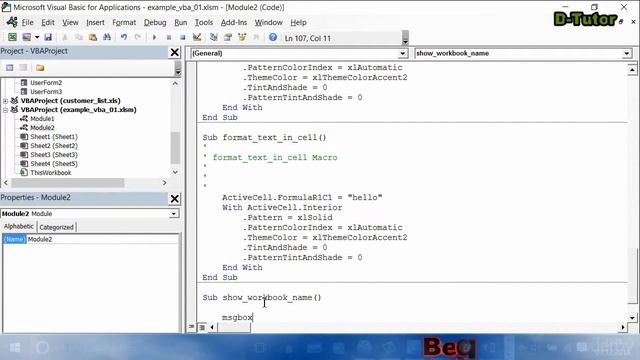The image size is (640, 360).
Task: Collapse VBAProject (example_vba_01.xlsm) tree node
Action: 5,110
